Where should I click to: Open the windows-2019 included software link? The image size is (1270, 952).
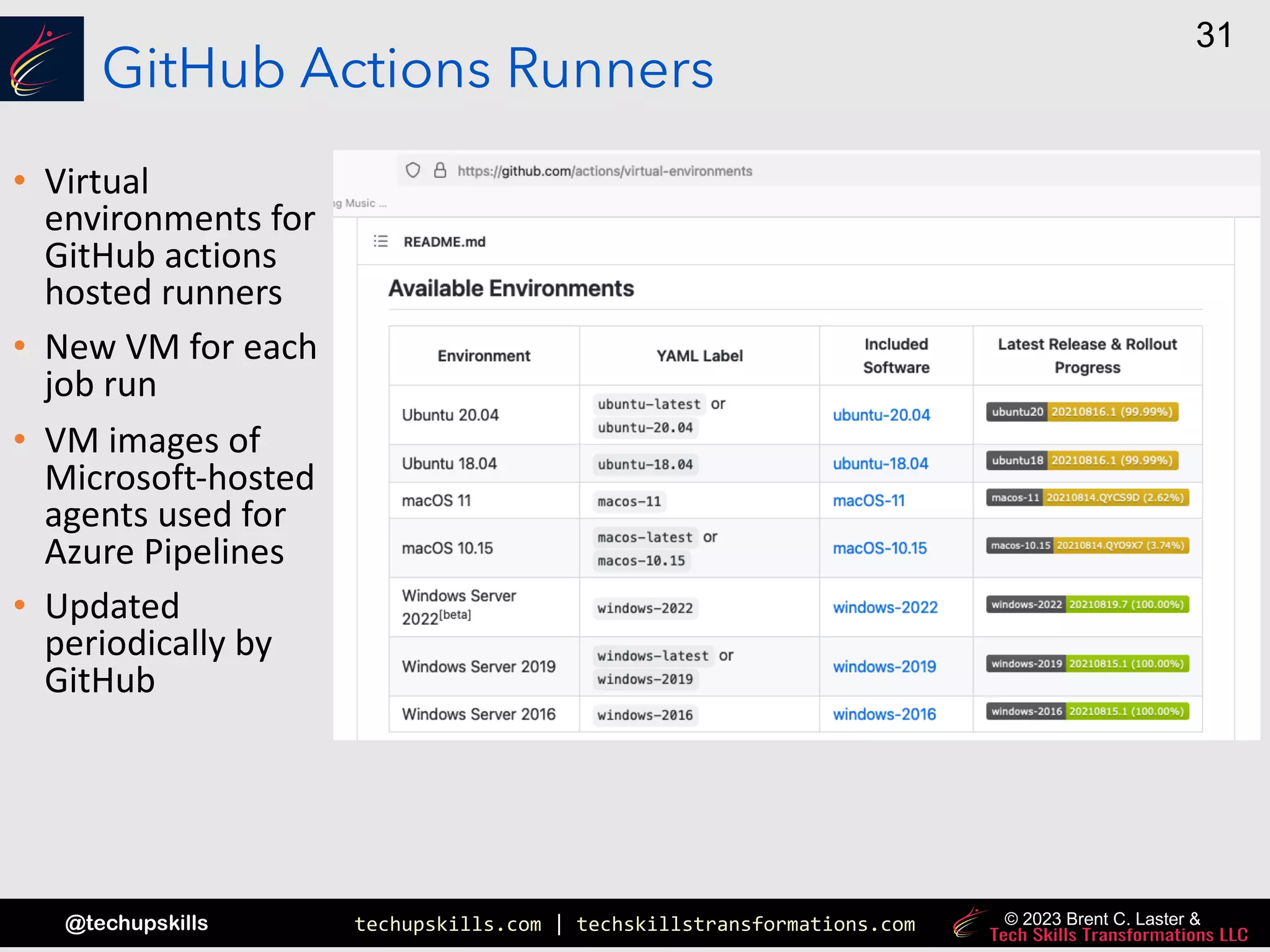point(884,666)
